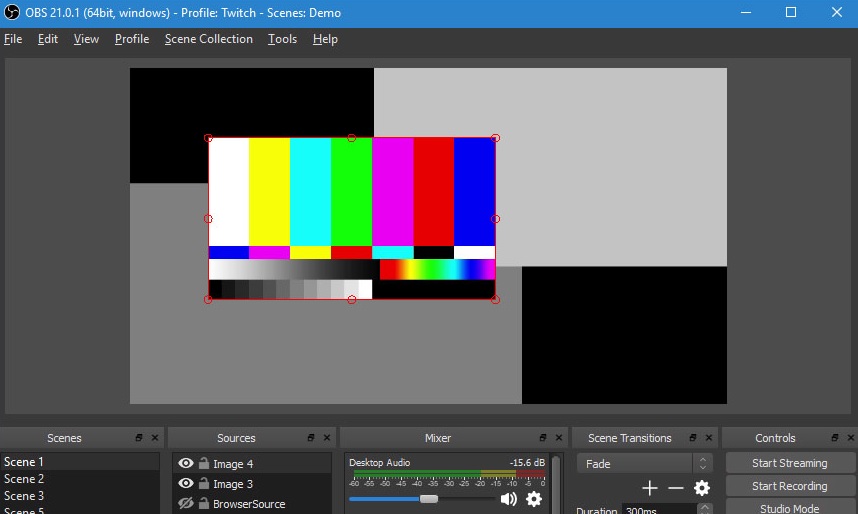Viewport: 858px width, 514px height.
Task: Close the Scenes dock panel
Action: pos(154,438)
